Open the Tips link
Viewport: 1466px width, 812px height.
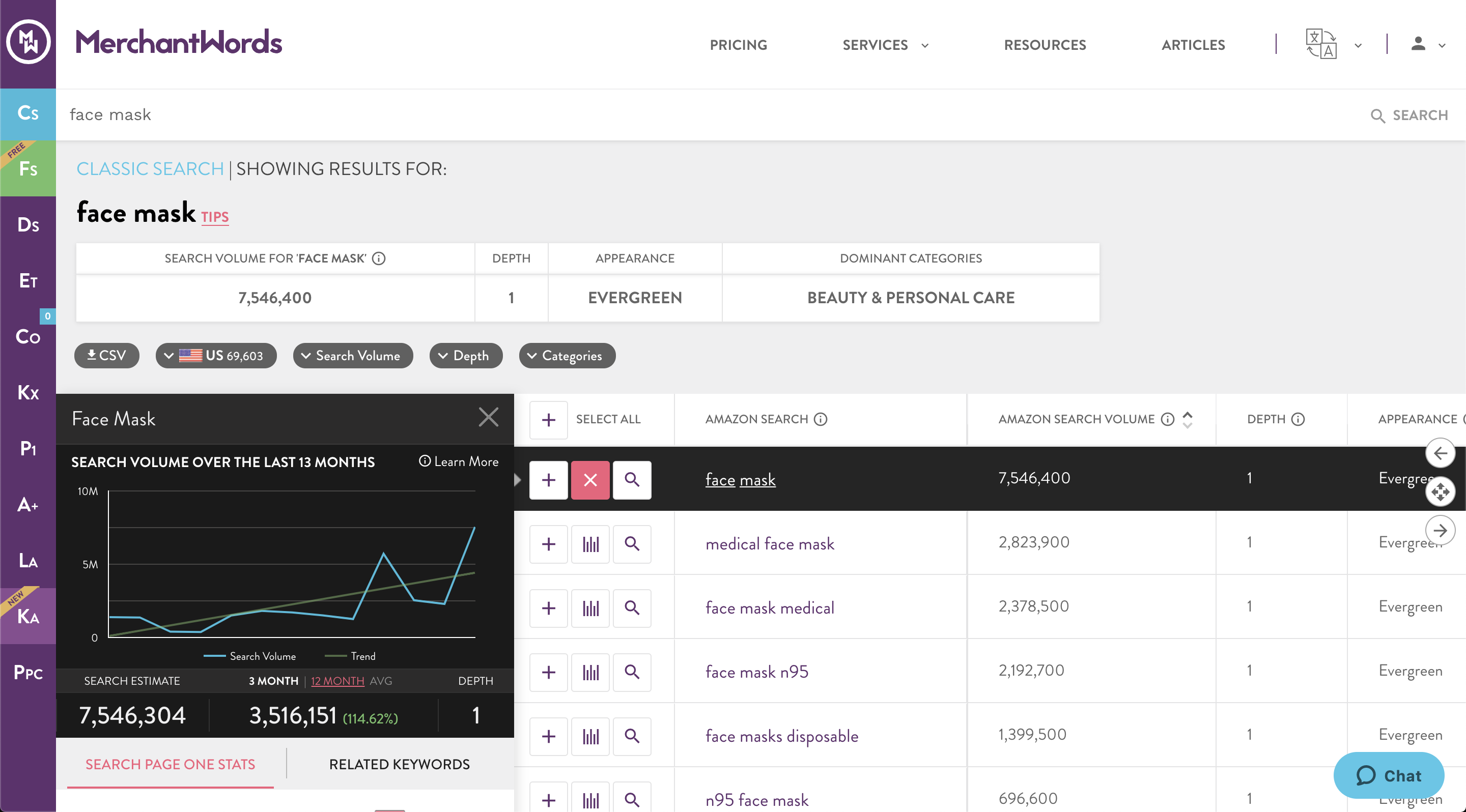pyautogui.click(x=214, y=217)
